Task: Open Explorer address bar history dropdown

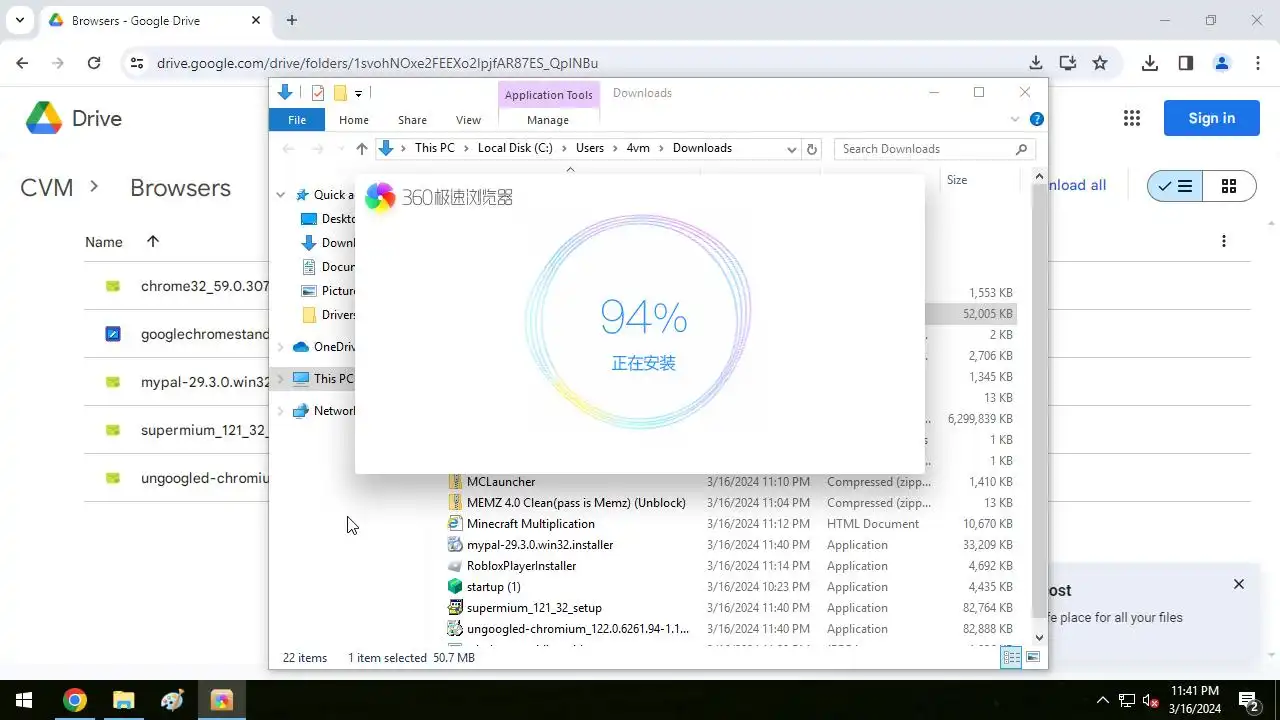Action: [791, 149]
